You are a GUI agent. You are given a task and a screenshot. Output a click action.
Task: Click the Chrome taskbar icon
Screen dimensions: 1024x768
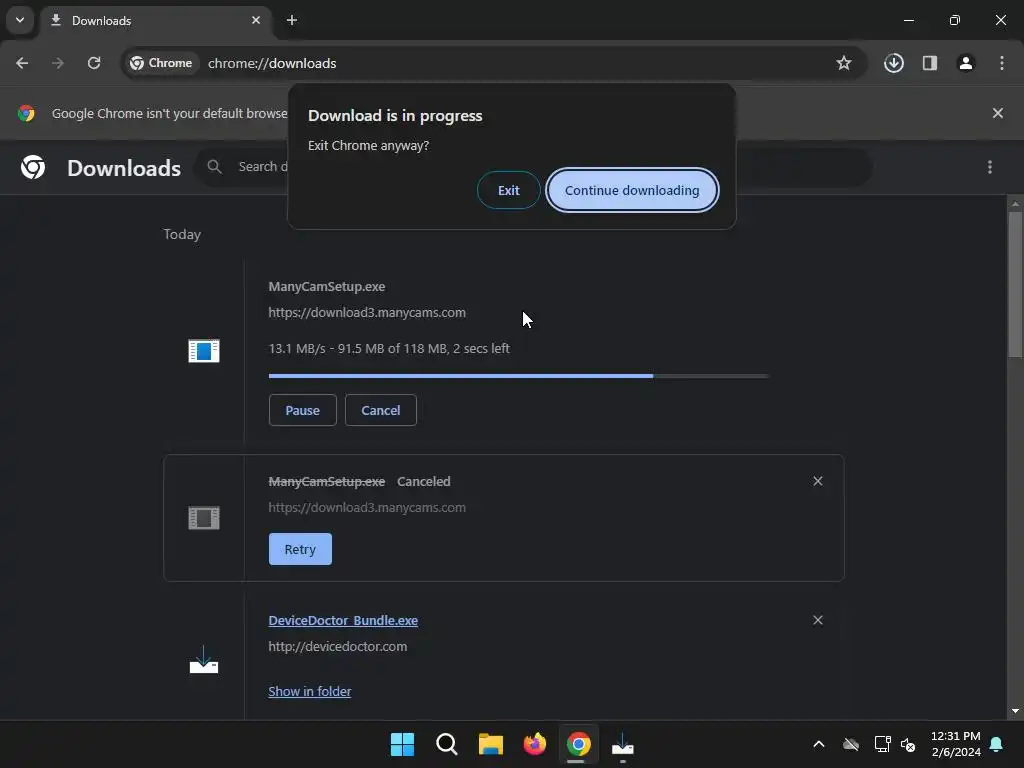point(579,744)
